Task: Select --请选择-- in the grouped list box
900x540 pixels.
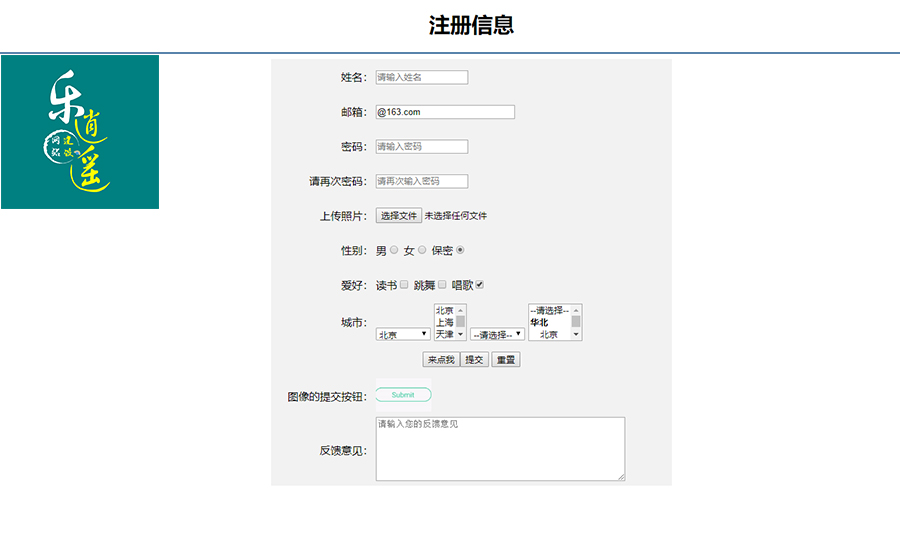Action: coord(550,310)
